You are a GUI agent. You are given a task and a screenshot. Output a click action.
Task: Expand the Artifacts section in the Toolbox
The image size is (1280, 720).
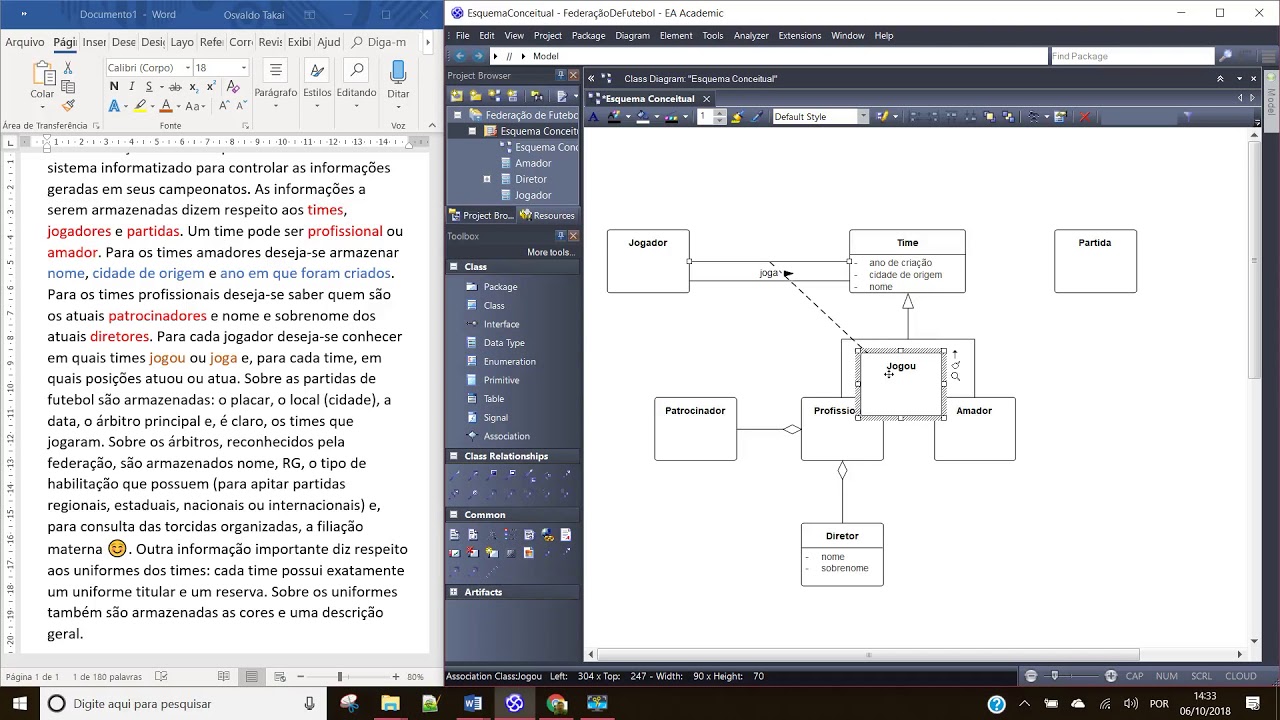[x=454, y=592]
